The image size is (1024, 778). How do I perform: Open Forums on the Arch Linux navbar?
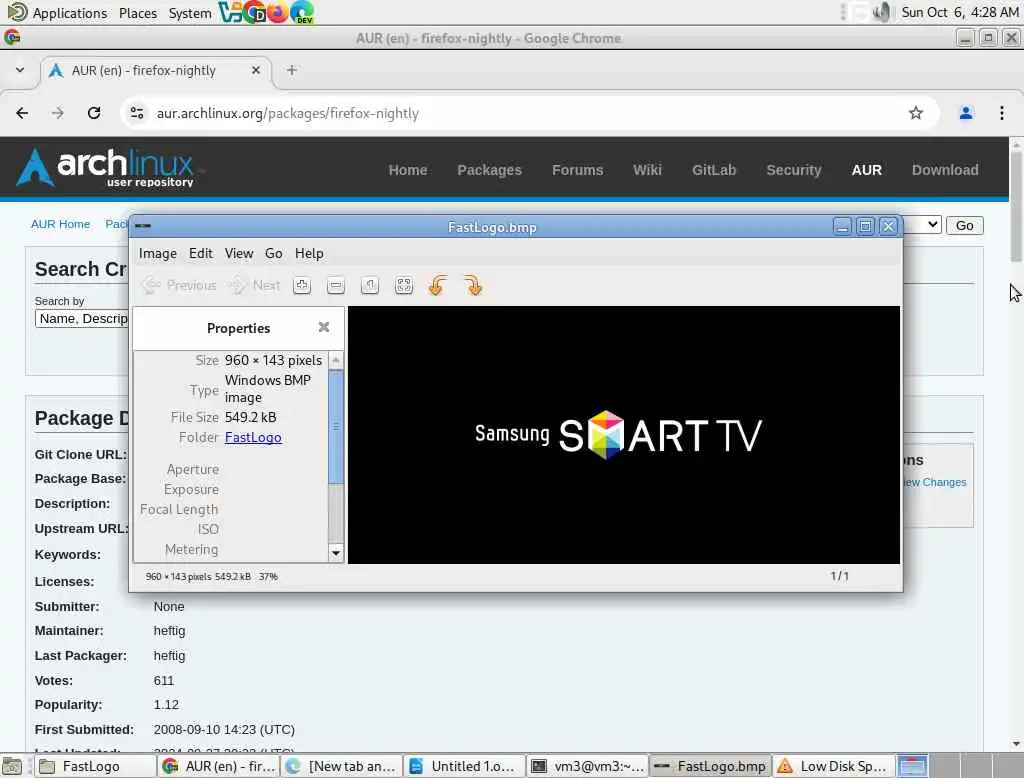click(x=577, y=170)
